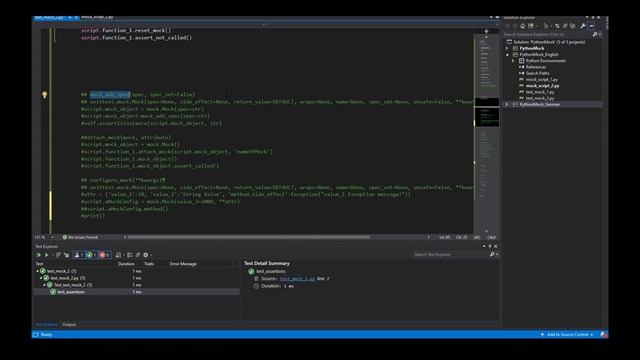Expand the PythonMock_German project node
This screenshot has height=360, width=640.
[x=507, y=104]
